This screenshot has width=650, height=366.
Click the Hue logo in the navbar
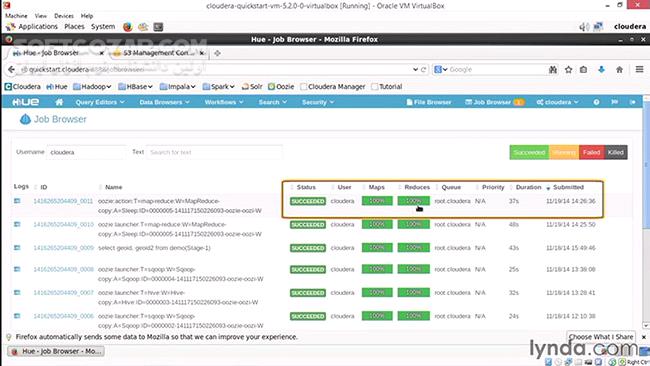click(25, 102)
